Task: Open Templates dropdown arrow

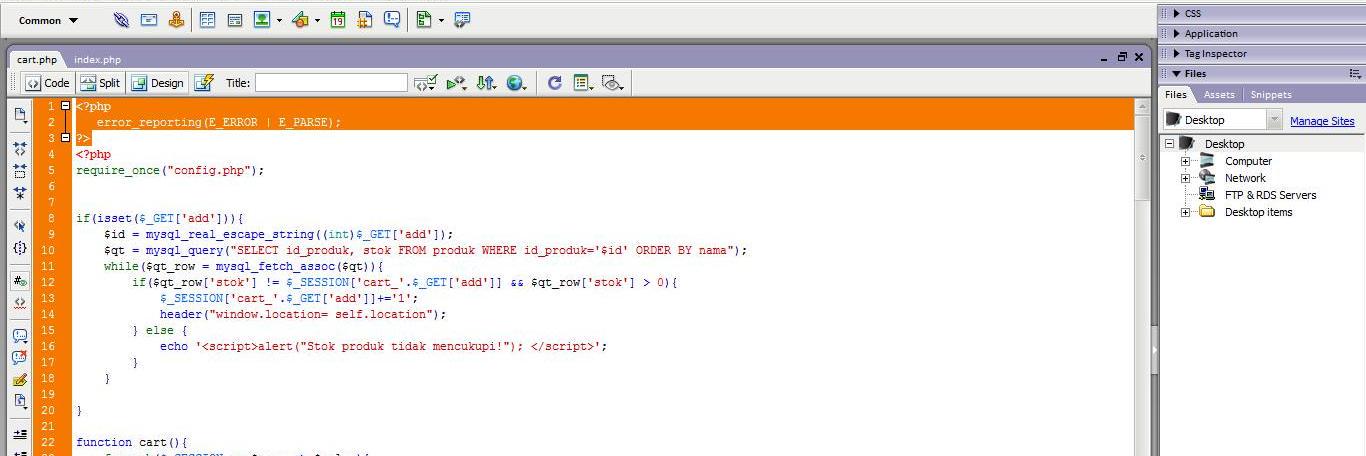Action: pyautogui.click(x=441, y=20)
